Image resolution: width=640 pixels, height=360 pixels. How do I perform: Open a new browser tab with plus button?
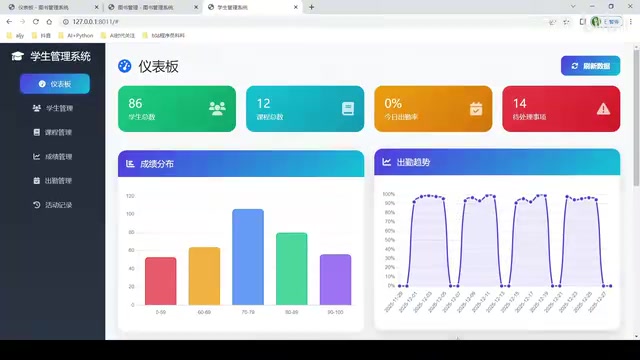coord(311,7)
